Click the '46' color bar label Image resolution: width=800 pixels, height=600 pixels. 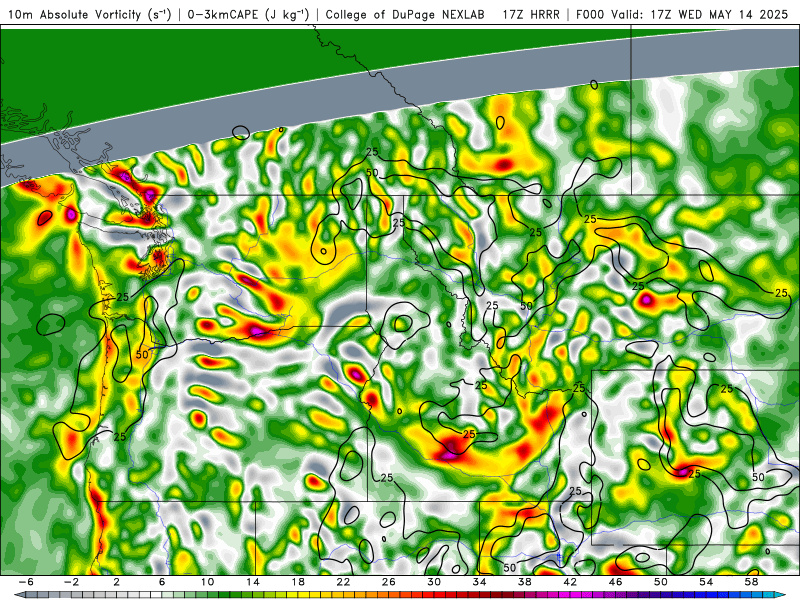(x=615, y=582)
